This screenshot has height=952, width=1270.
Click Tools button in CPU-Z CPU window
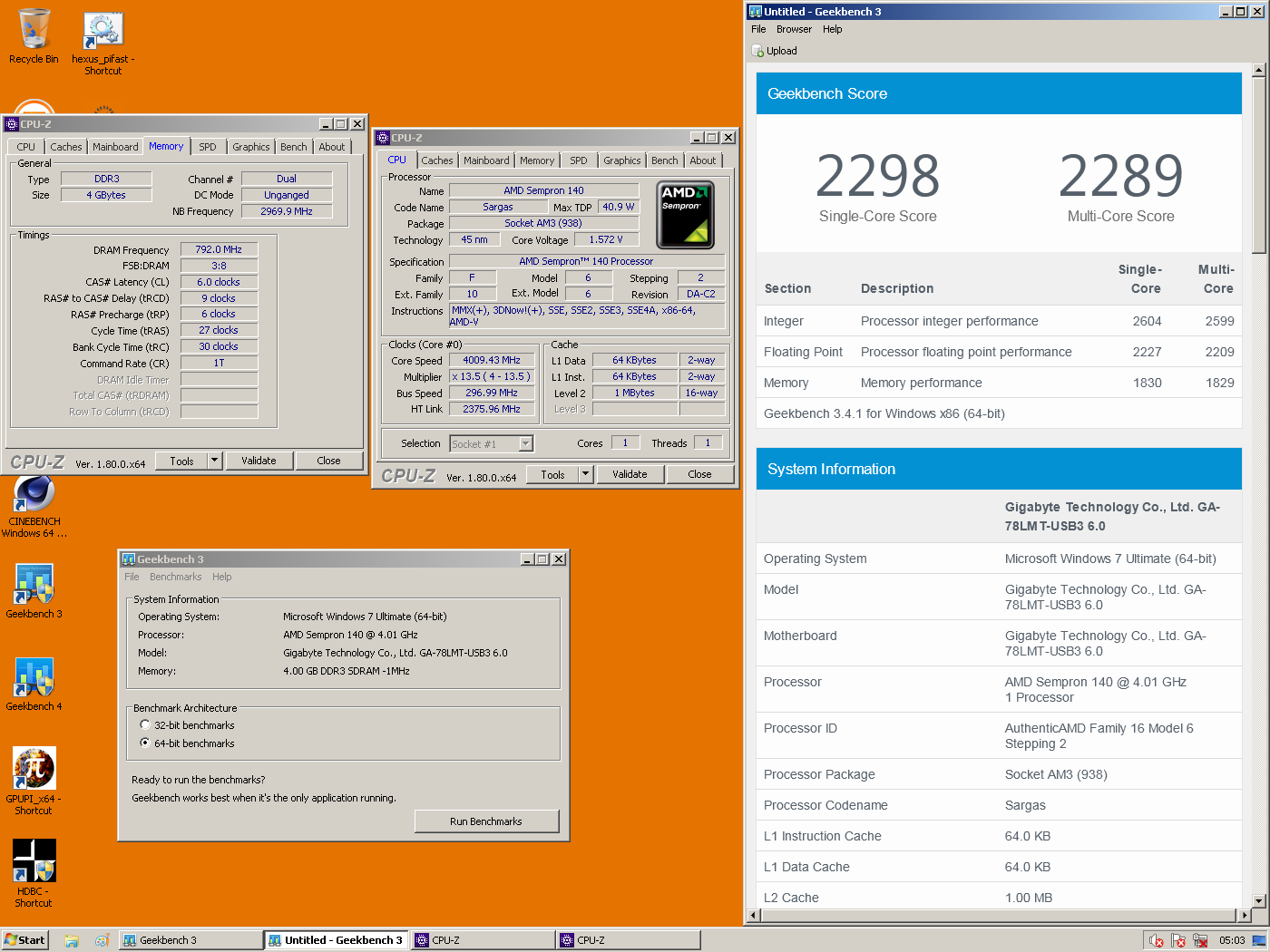(552, 474)
